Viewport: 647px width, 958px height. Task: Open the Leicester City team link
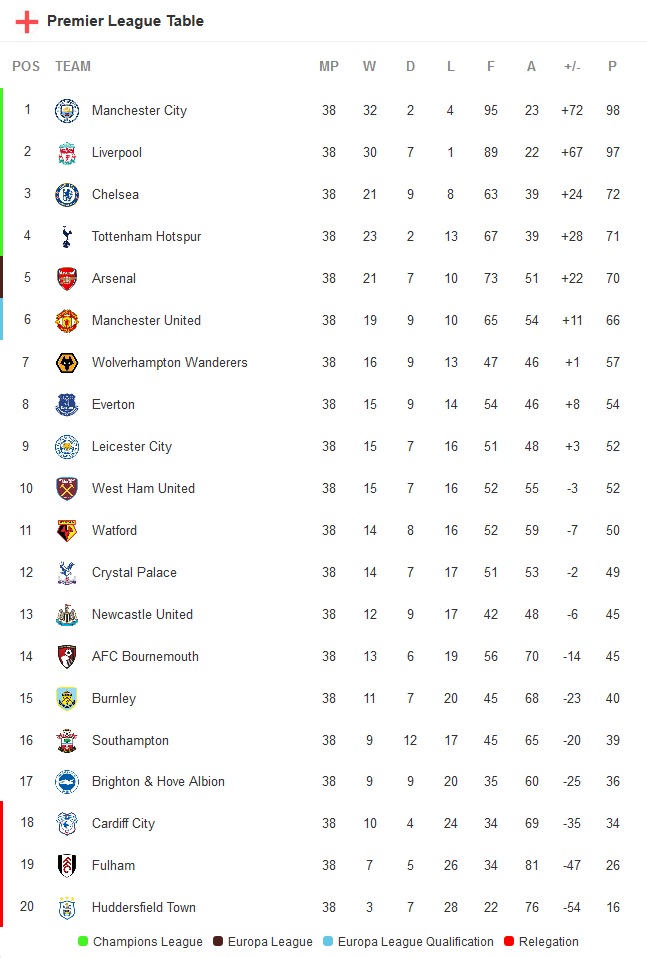[x=132, y=447]
